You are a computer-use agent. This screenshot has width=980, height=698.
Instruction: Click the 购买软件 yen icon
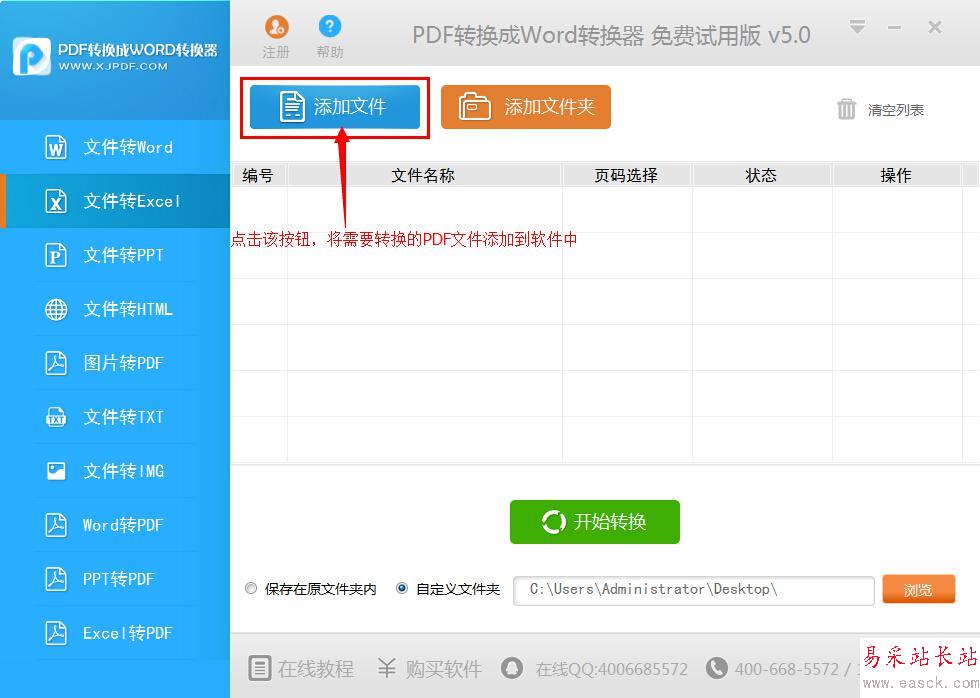[387, 668]
